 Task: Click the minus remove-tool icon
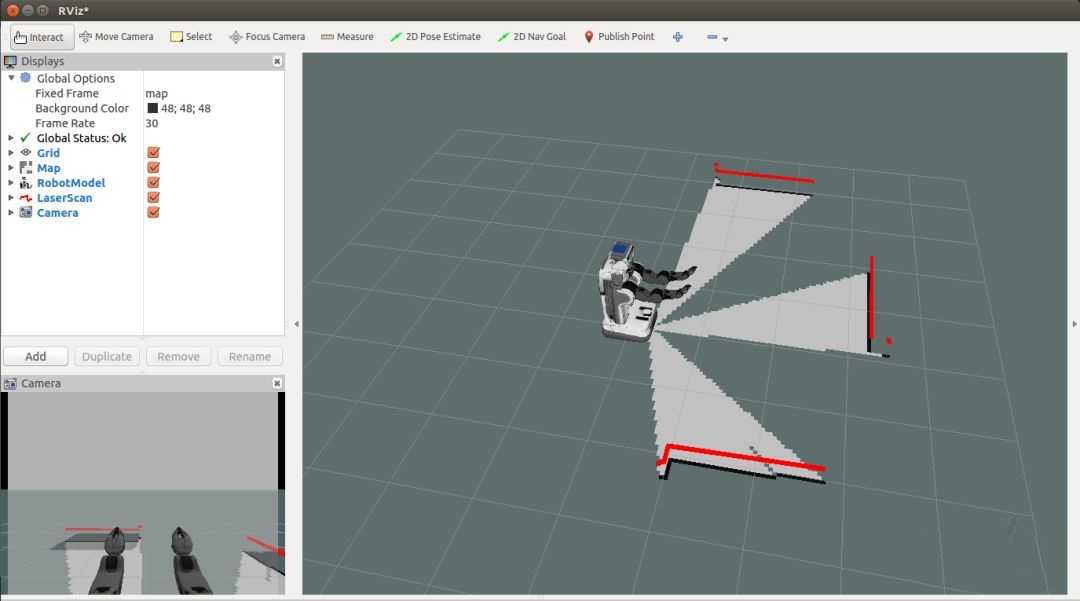[712, 37]
